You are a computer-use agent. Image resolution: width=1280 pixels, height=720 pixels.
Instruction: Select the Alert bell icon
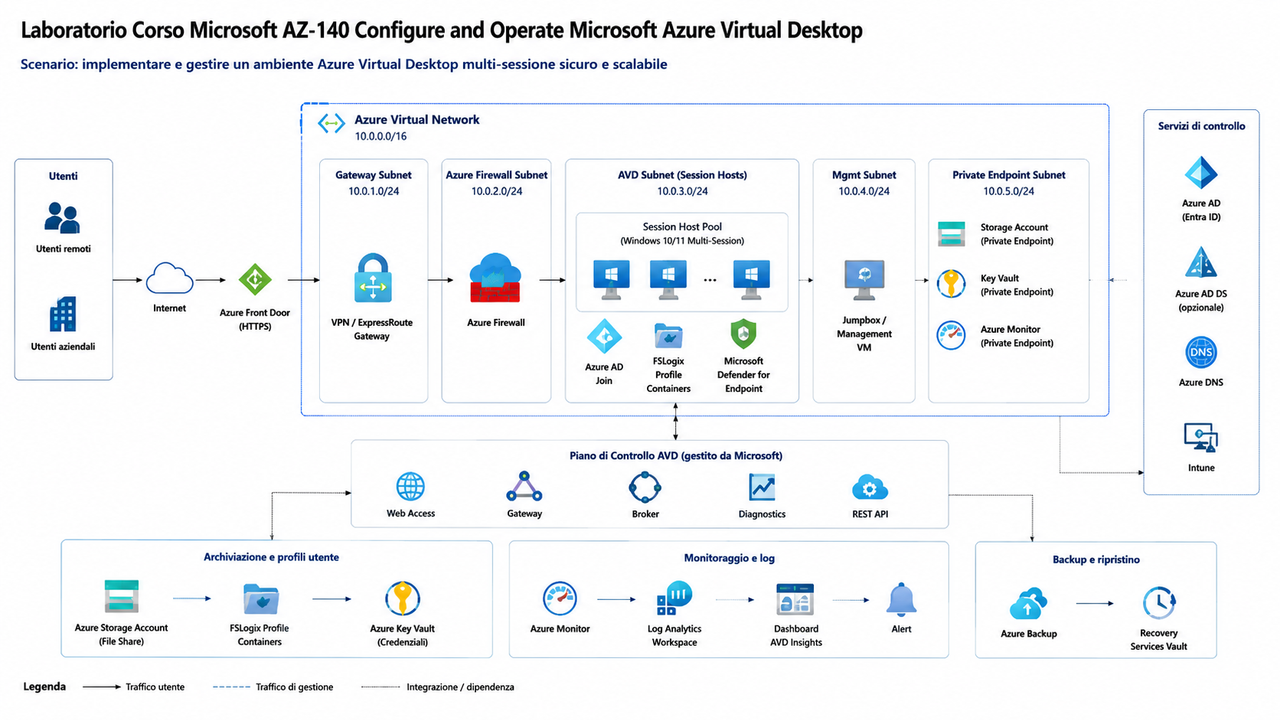point(902,599)
